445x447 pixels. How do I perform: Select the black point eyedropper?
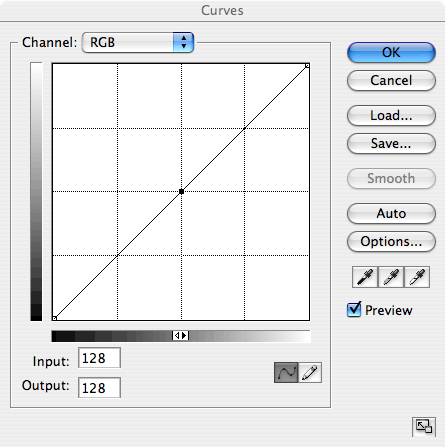click(365, 277)
